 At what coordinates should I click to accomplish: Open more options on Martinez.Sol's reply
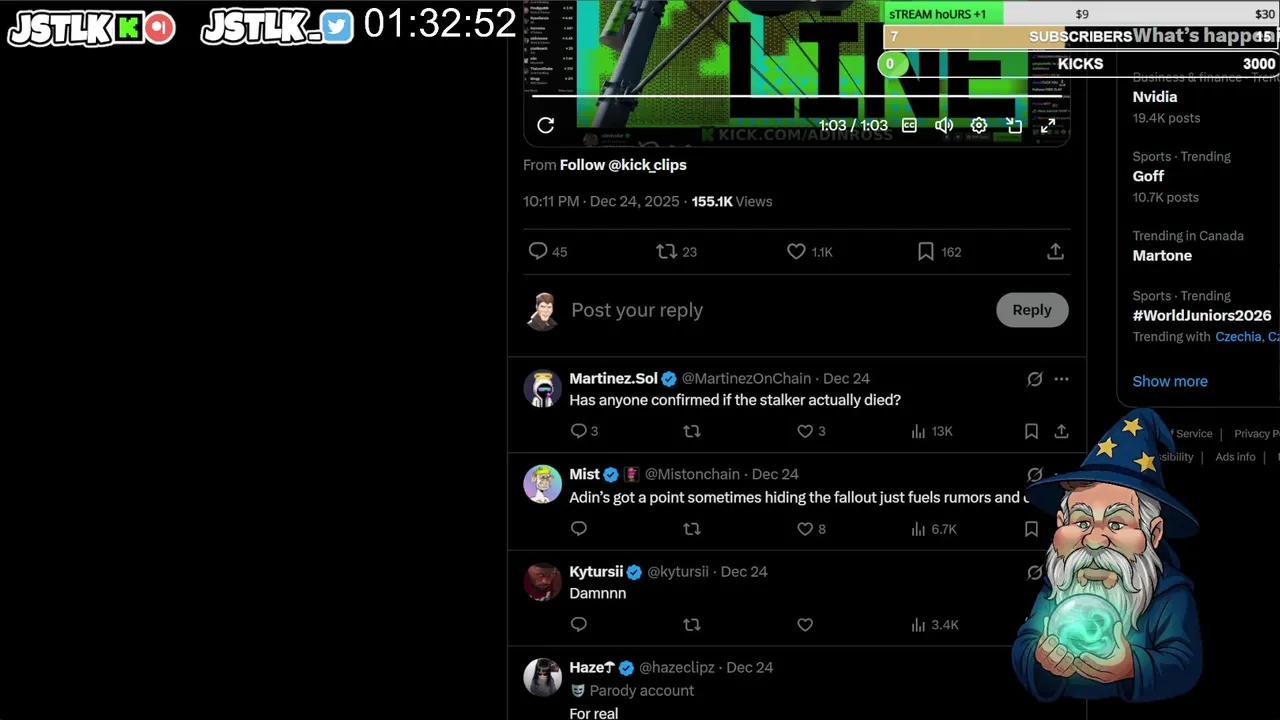1061,379
